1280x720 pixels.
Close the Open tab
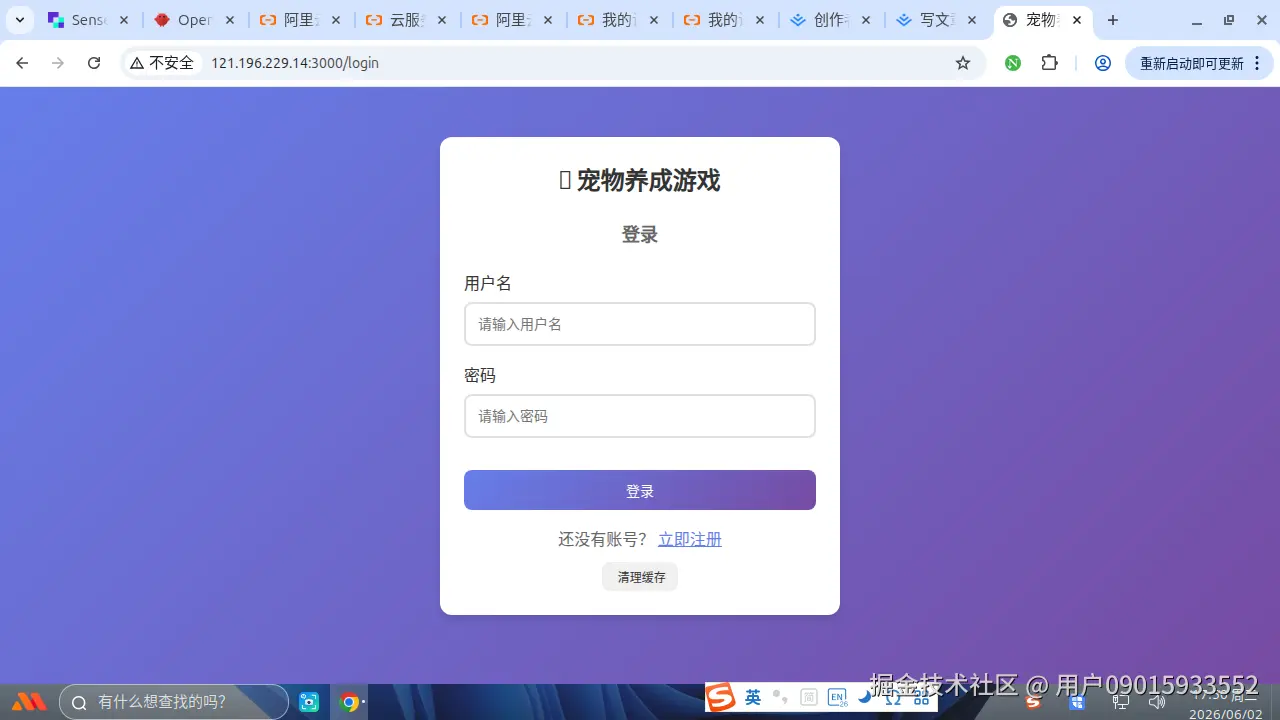(230, 20)
